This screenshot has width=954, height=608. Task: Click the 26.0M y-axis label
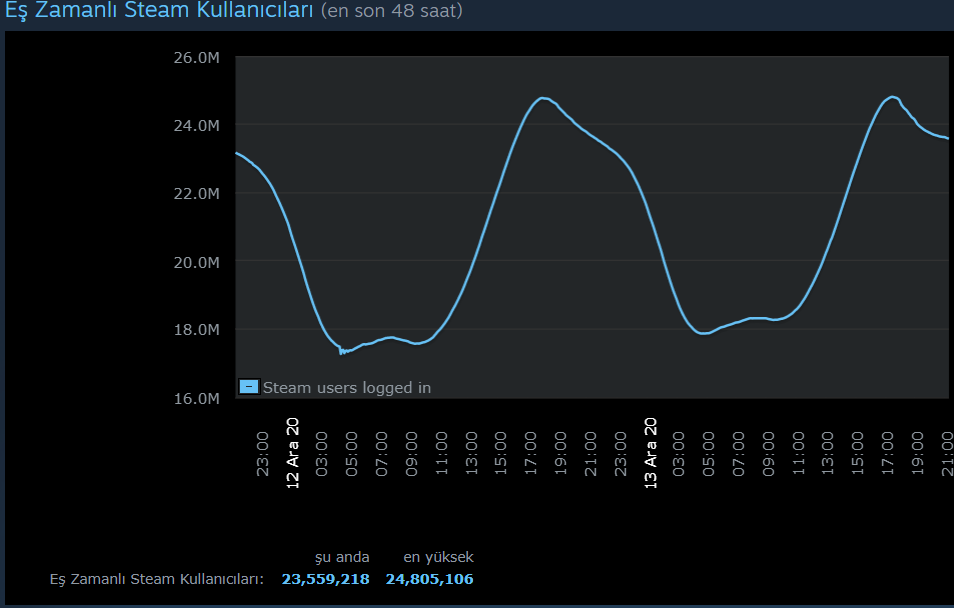[196, 58]
